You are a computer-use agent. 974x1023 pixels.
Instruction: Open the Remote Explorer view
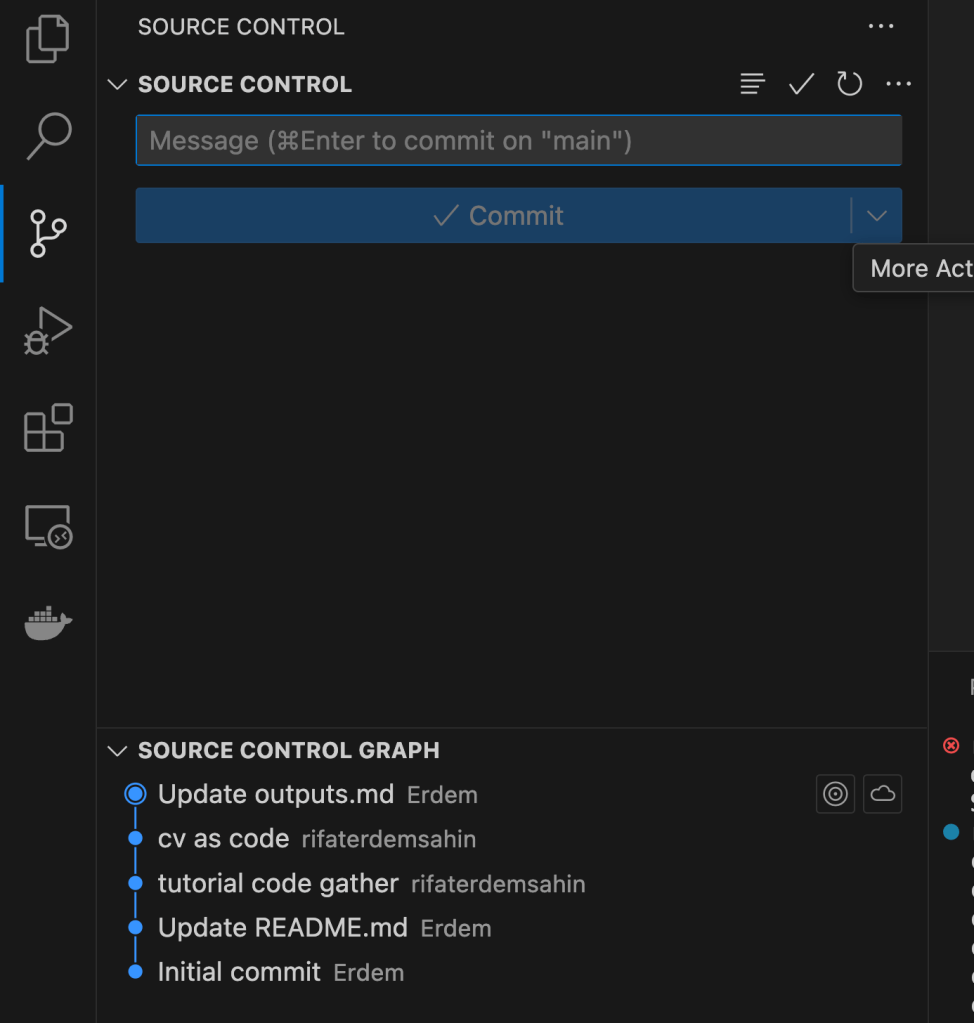point(48,527)
